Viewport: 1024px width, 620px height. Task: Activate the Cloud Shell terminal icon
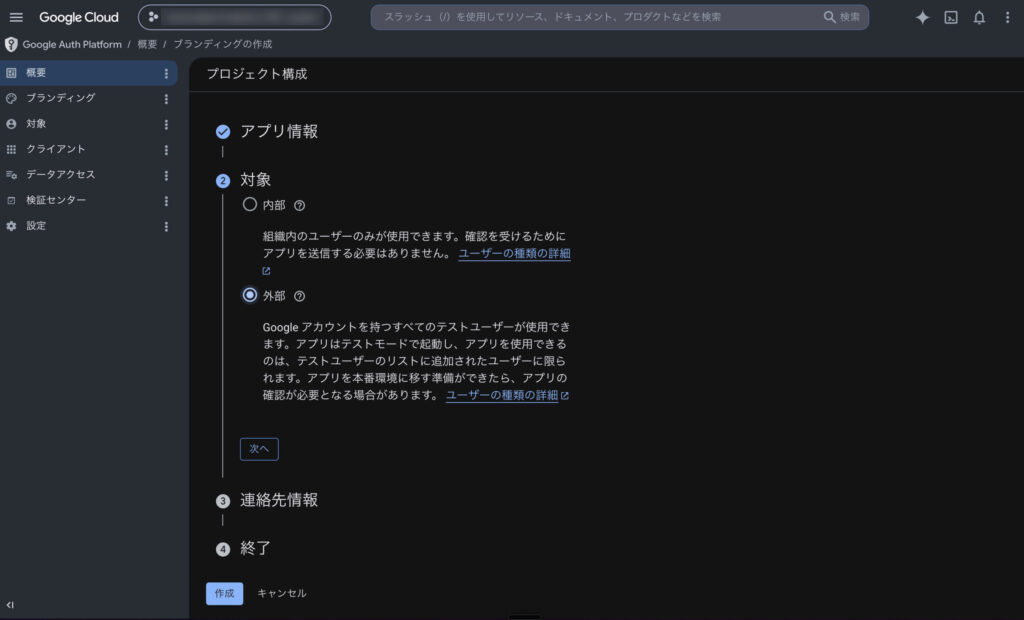click(x=951, y=18)
